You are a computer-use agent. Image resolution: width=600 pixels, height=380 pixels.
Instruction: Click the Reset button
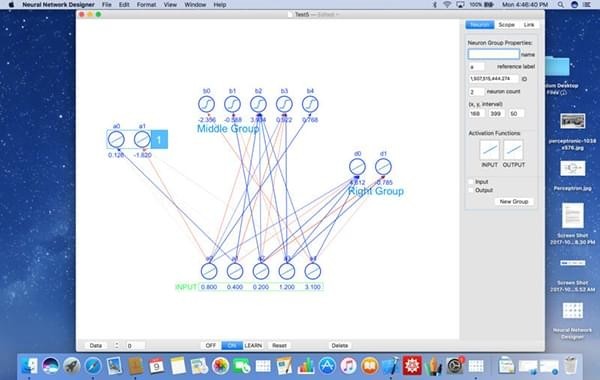[x=279, y=346]
